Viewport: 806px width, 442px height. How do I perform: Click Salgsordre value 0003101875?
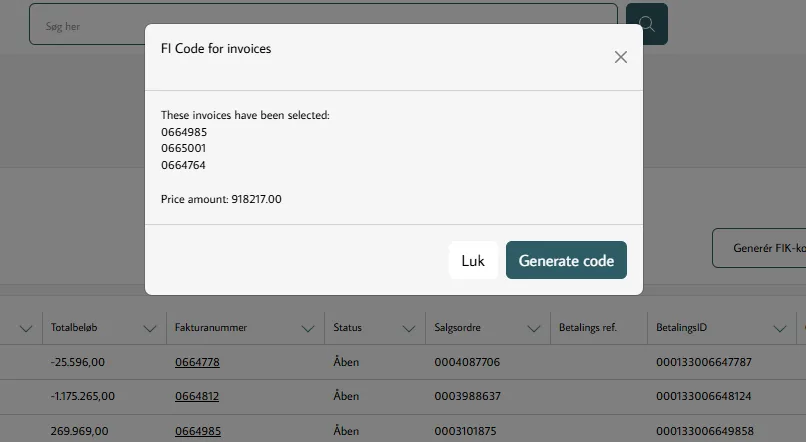[x=465, y=431]
